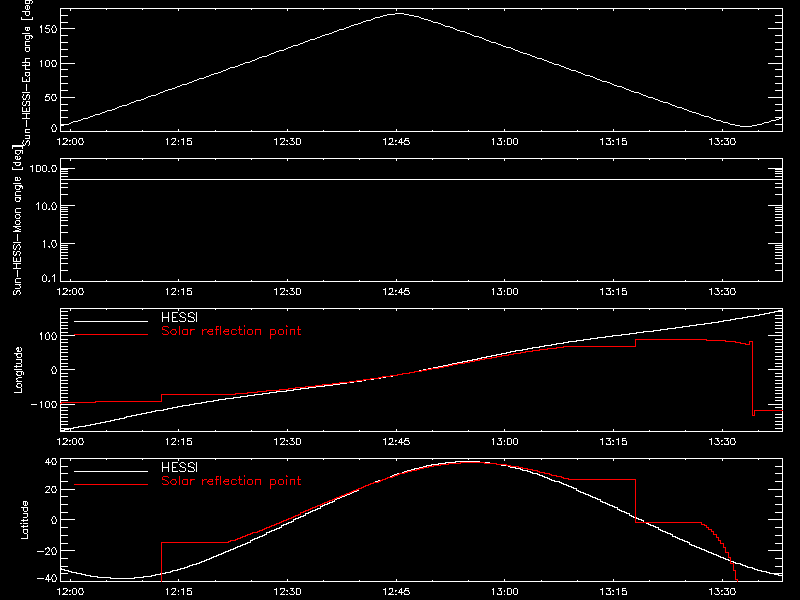Click the 10.0 tick on Moon angle axis
This screenshot has height=600, width=800.
pyautogui.click(x=46, y=206)
